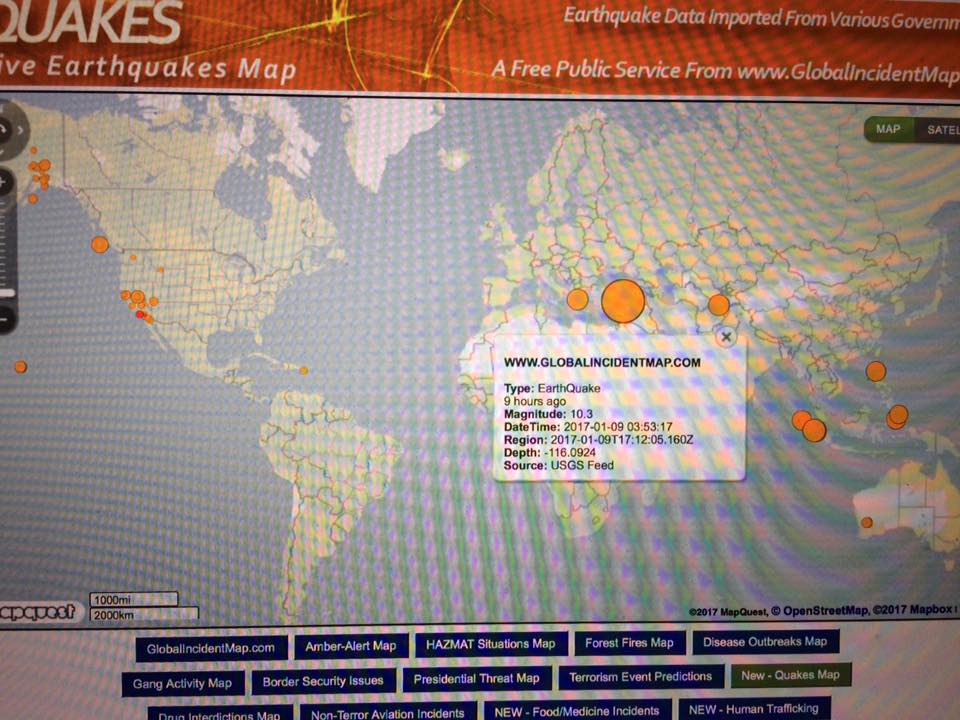The width and height of the screenshot is (960, 720).
Task: Click the DateTime 2017-01-09 03:53:17 line
Action: [588, 427]
